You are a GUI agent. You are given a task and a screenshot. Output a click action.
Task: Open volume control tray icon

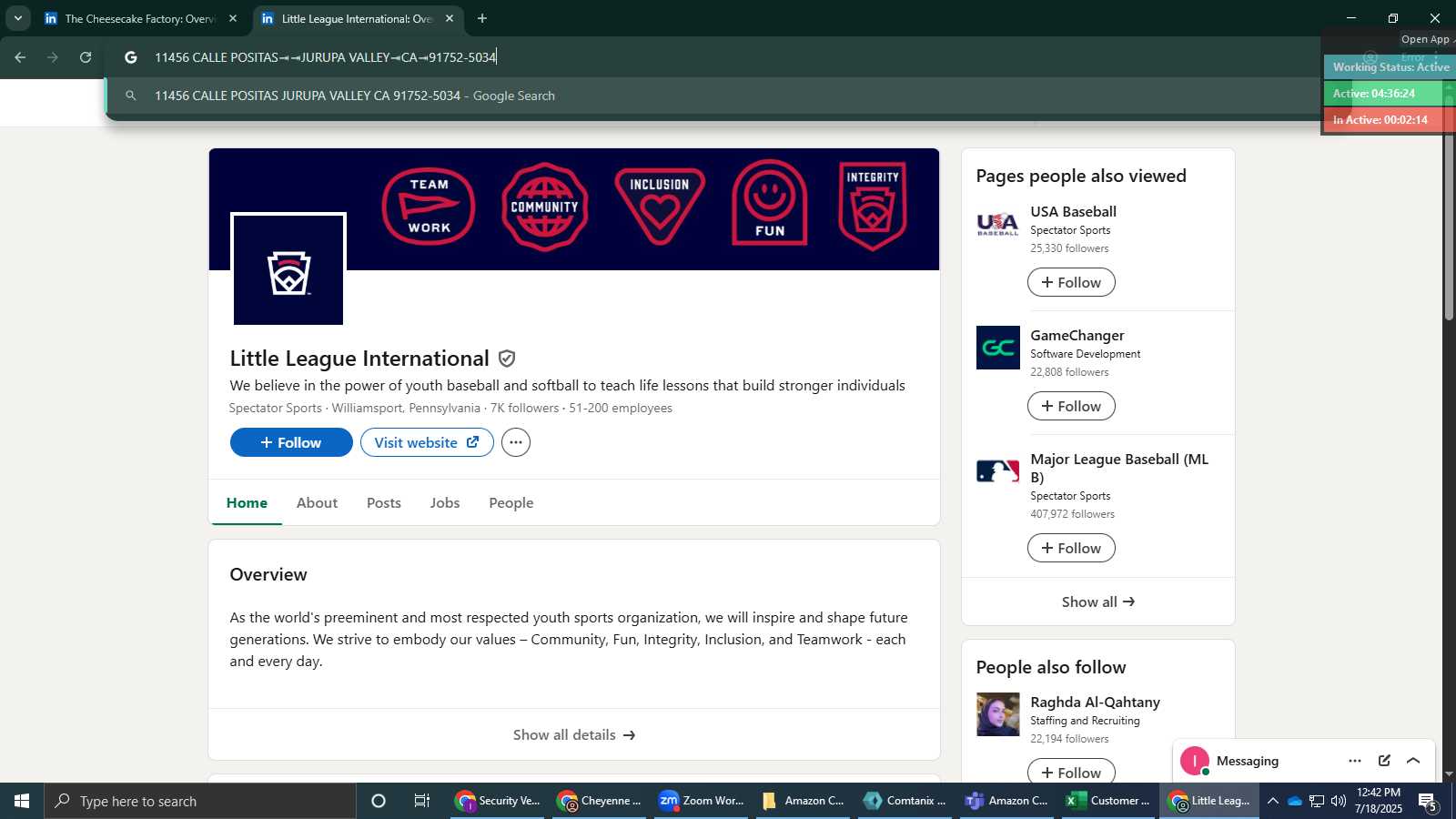pyautogui.click(x=1339, y=801)
